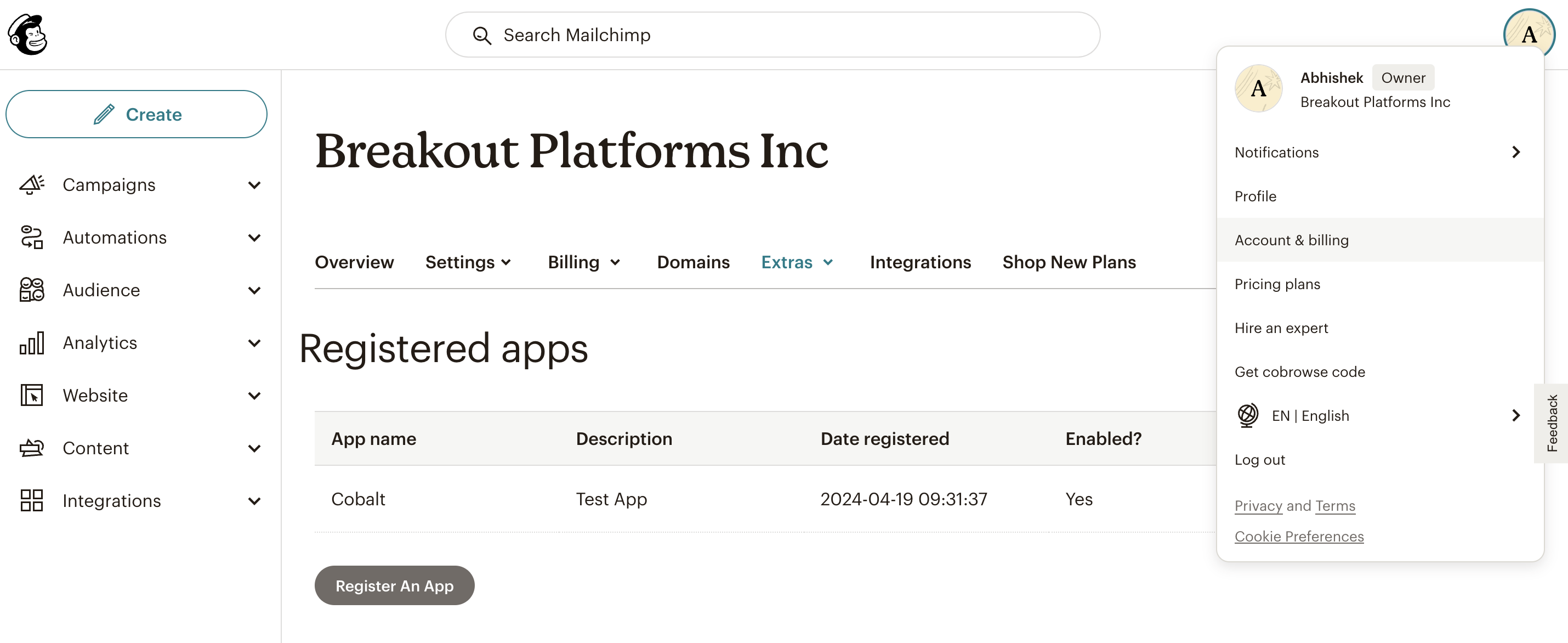The image size is (1568, 643).
Task: Switch to the Overview tab
Action: (x=354, y=262)
